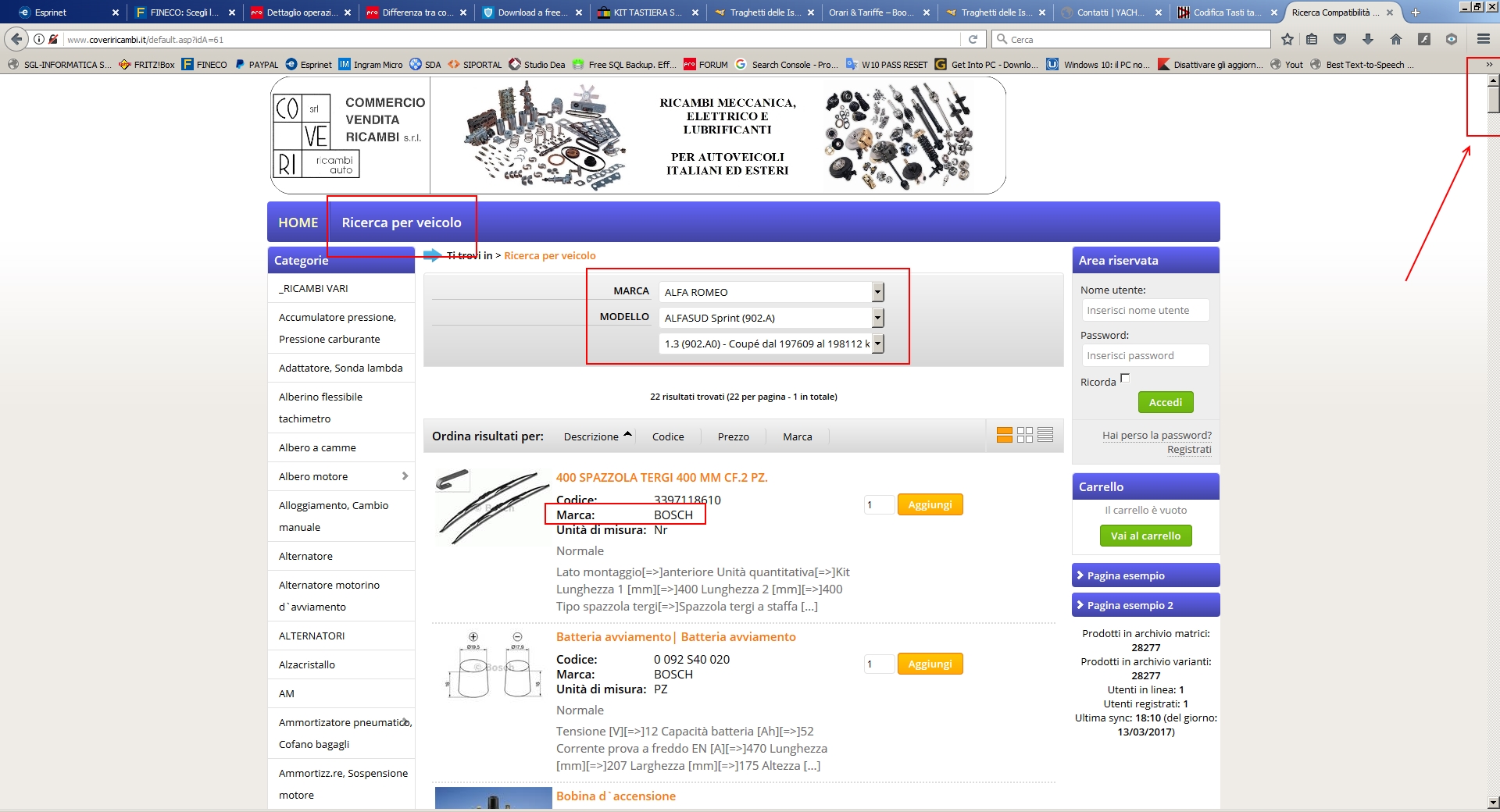The height and width of the screenshot is (812, 1500).
Task: Sort results by Codice
Action: [668, 436]
